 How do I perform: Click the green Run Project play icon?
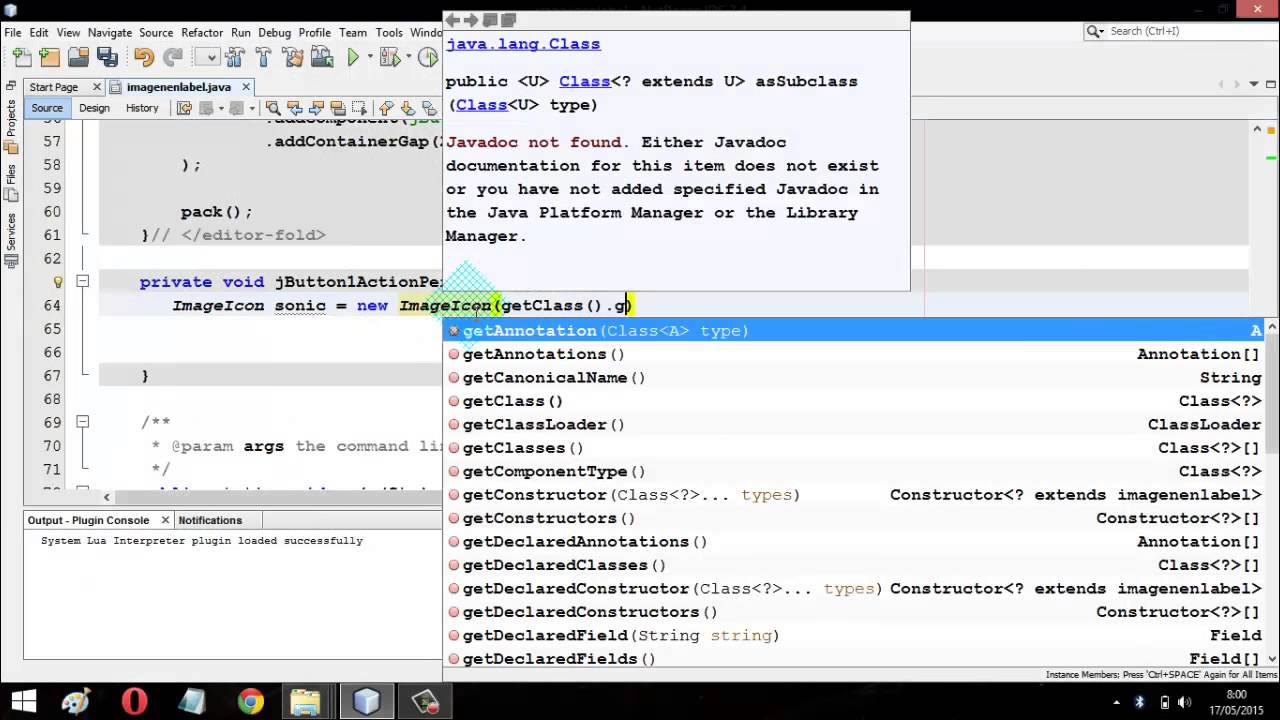(x=353, y=58)
